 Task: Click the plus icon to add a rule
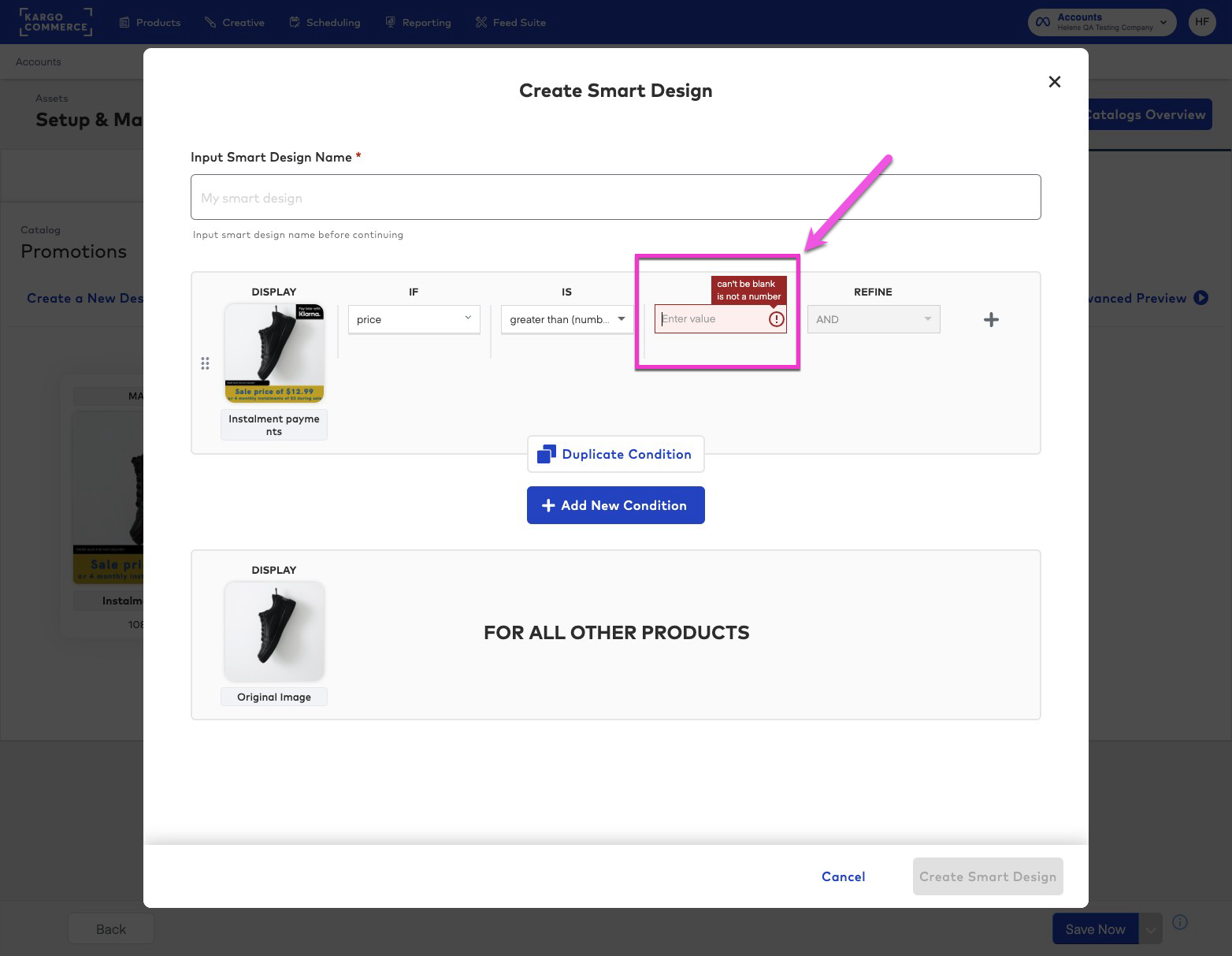(991, 319)
